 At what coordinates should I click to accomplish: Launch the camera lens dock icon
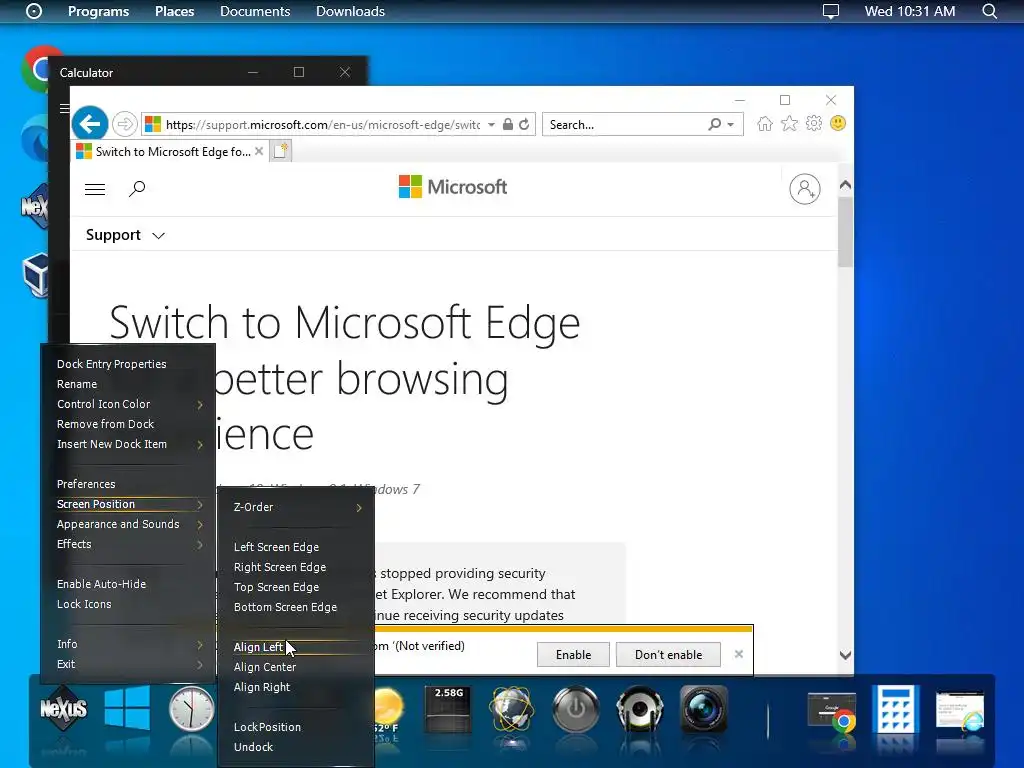pyautogui.click(x=703, y=709)
